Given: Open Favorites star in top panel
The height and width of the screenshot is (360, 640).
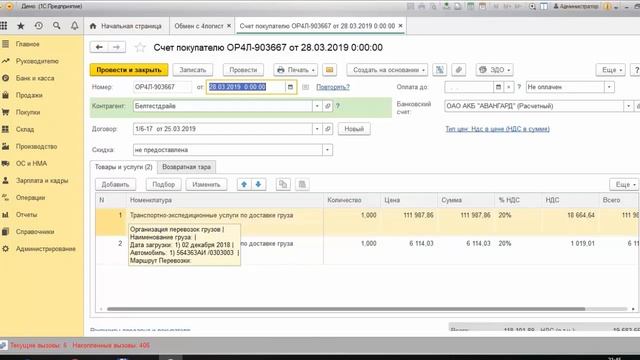Looking at the screenshot, I should coord(20,26).
